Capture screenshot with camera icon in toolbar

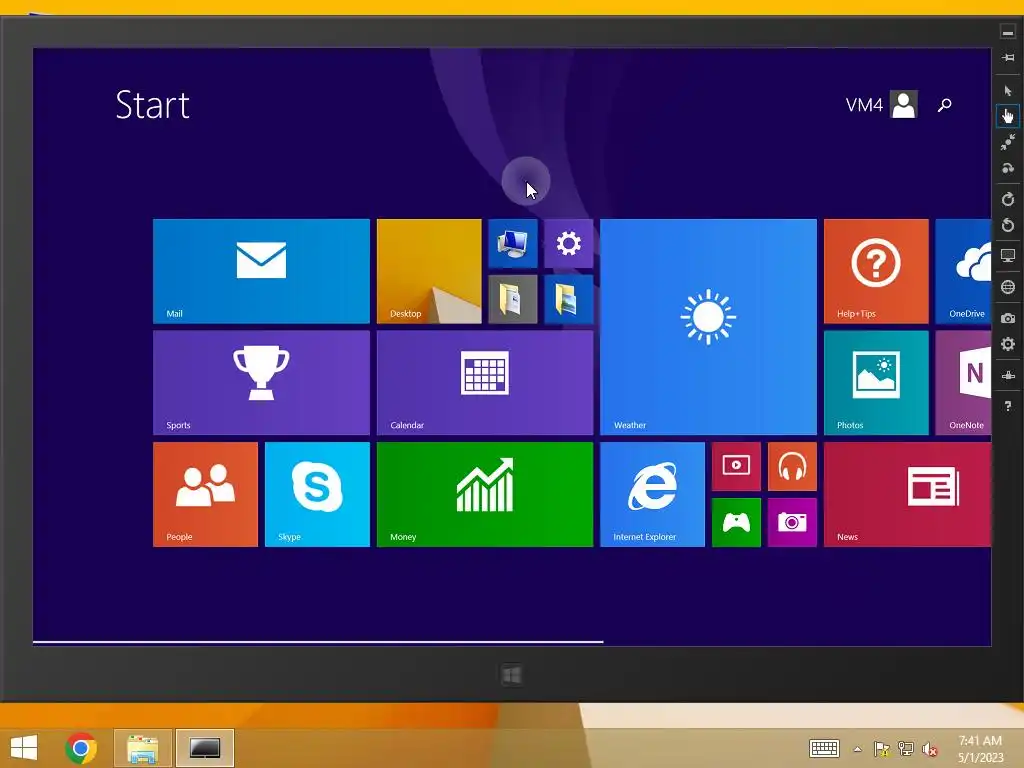point(1008,318)
